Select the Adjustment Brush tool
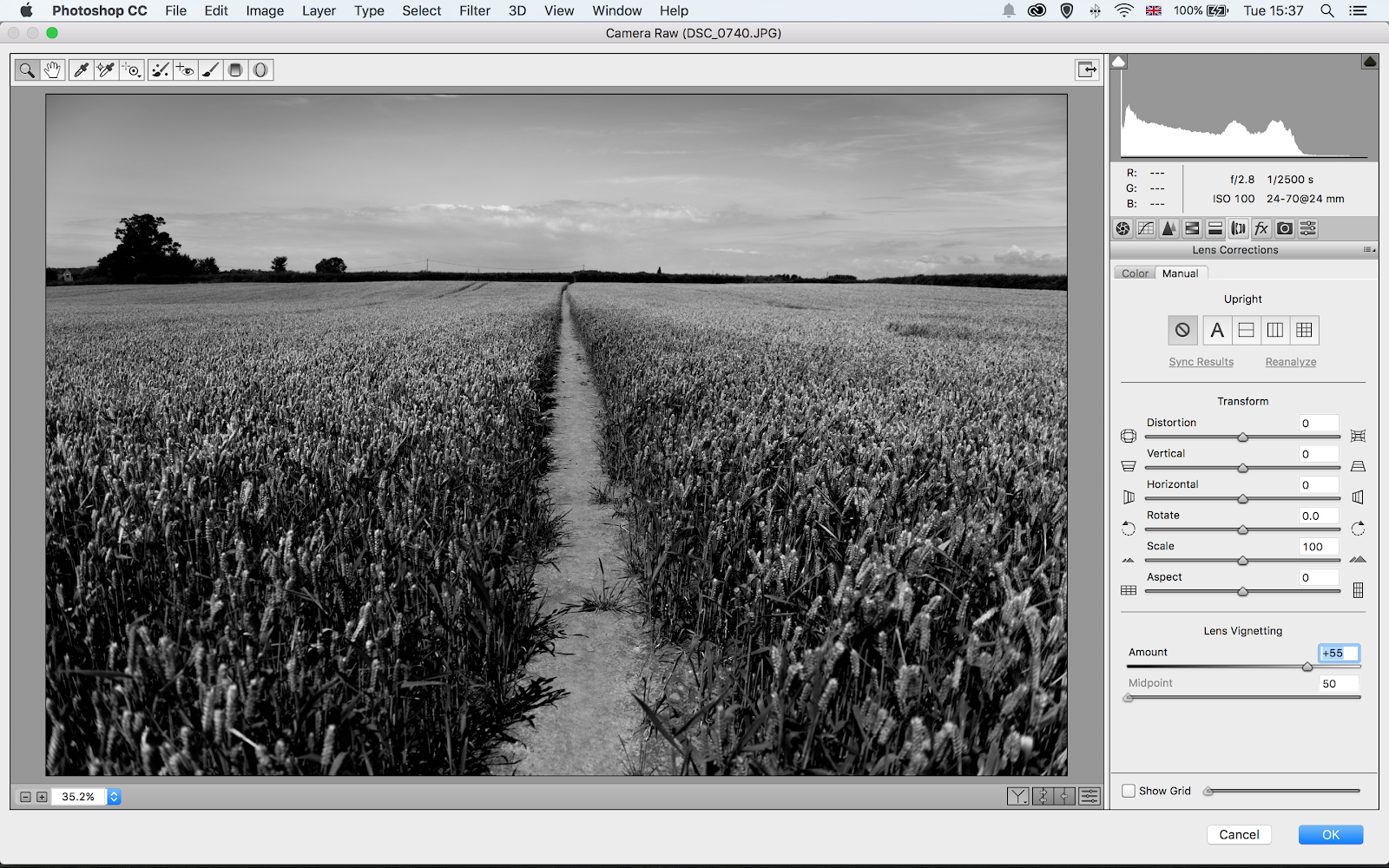The width and height of the screenshot is (1389, 868). coord(210,70)
